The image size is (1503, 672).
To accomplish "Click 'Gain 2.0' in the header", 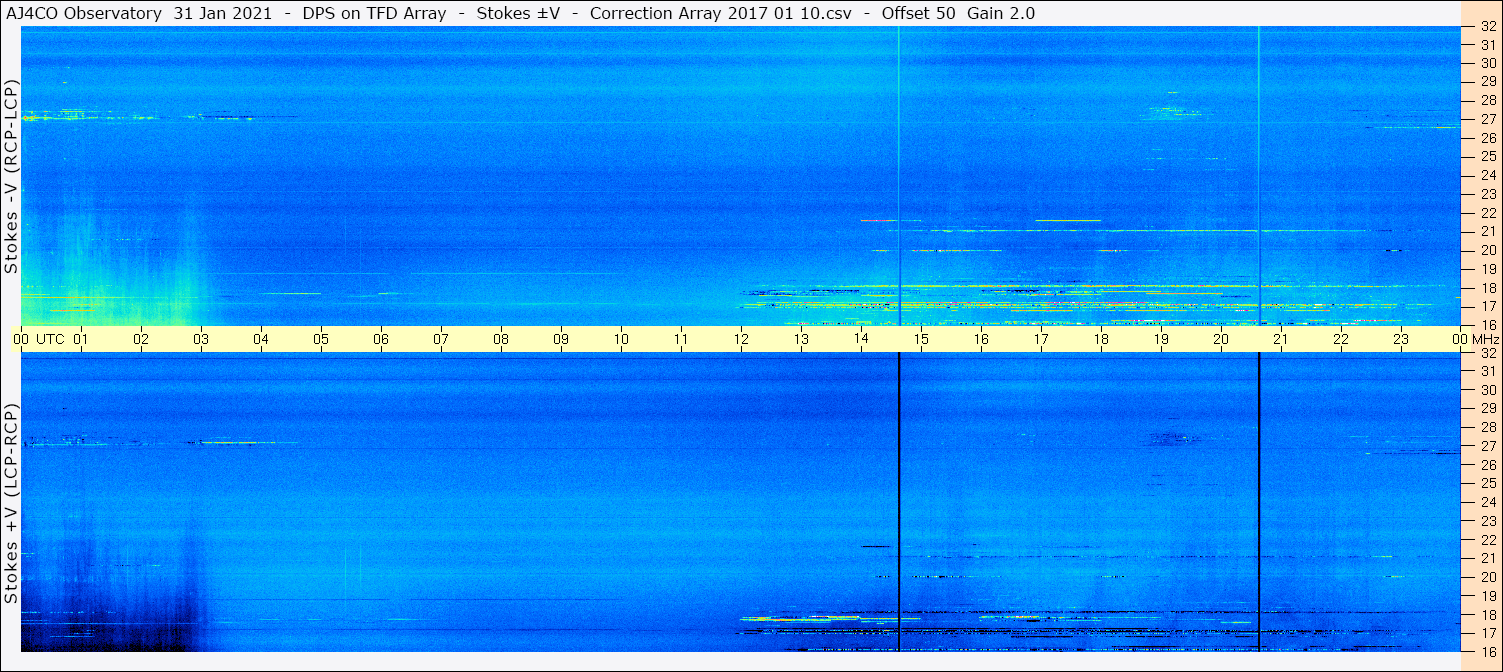I will (1001, 13).
